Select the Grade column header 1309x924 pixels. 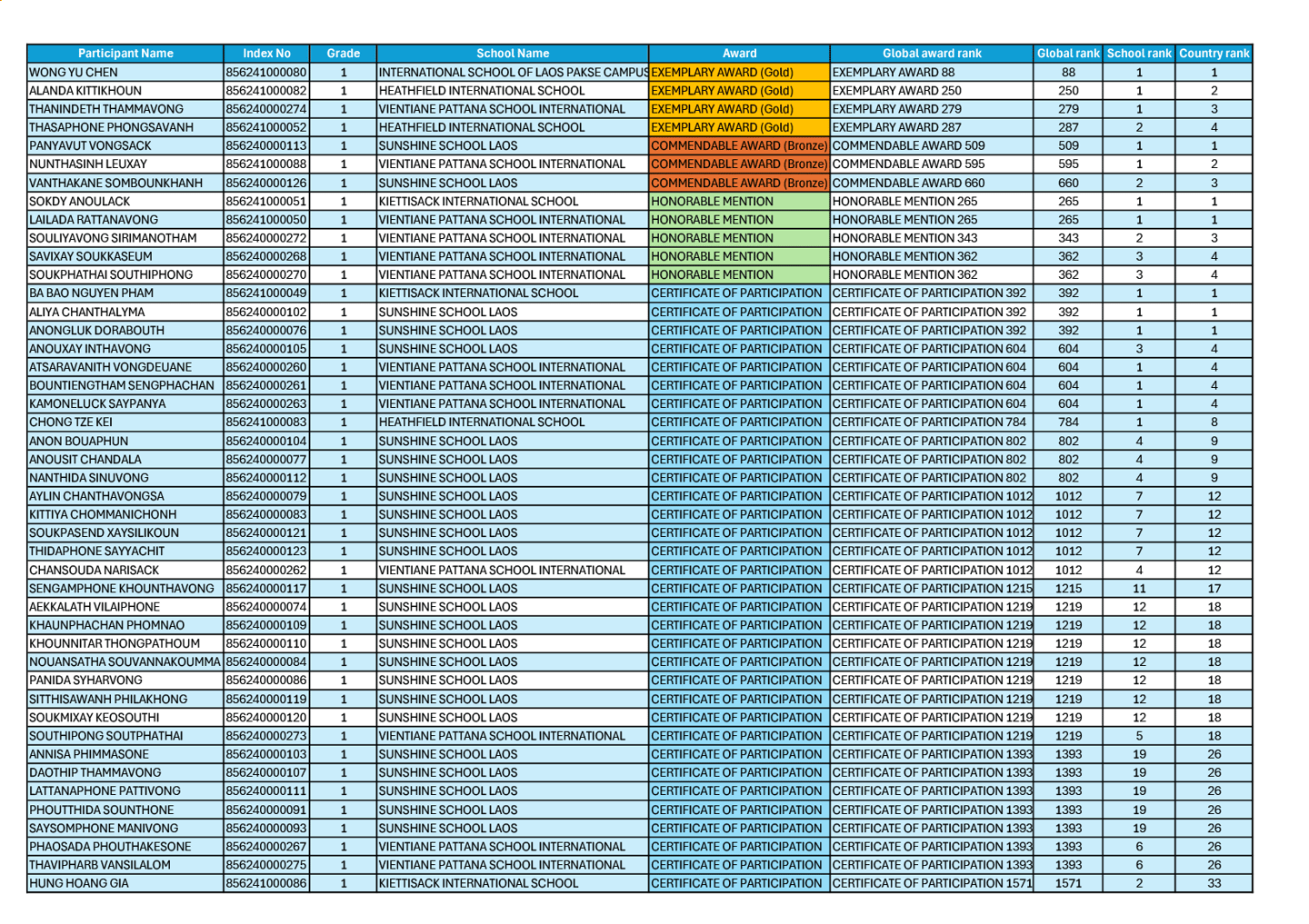(344, 54)
